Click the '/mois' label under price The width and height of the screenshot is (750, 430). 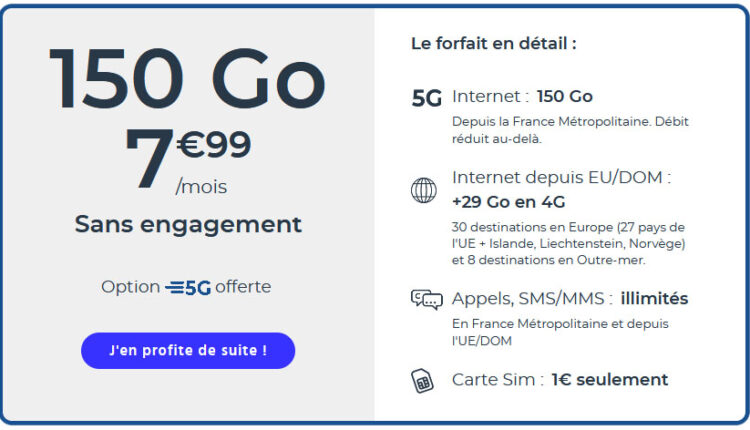(201, 187)
